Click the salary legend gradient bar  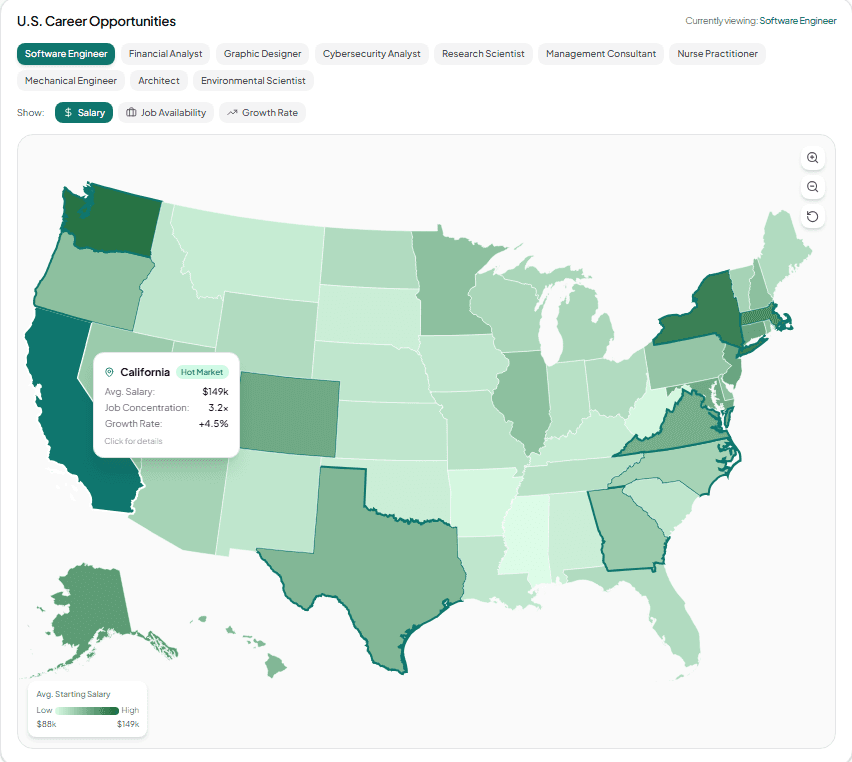coord(87,710)
